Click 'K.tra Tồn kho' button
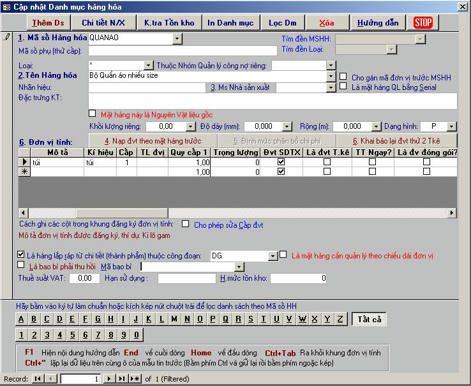 pos(169,23)
